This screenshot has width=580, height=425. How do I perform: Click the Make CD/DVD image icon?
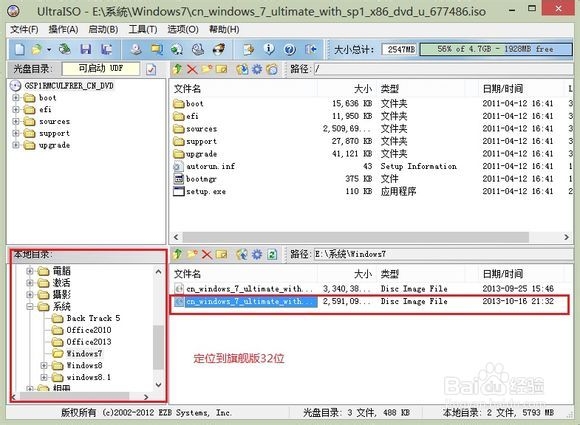point(136,49)
